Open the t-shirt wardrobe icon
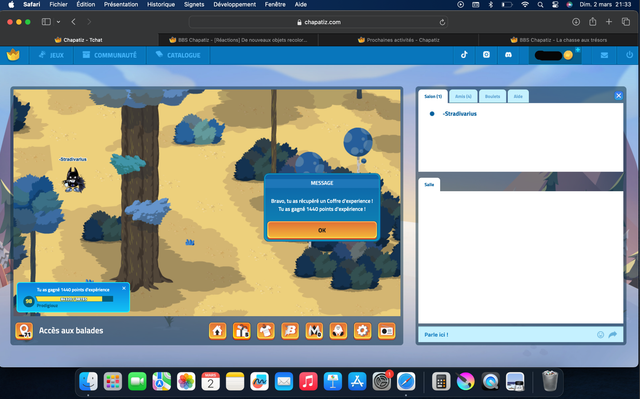The image size is (640, 399). tap(266, 331)
